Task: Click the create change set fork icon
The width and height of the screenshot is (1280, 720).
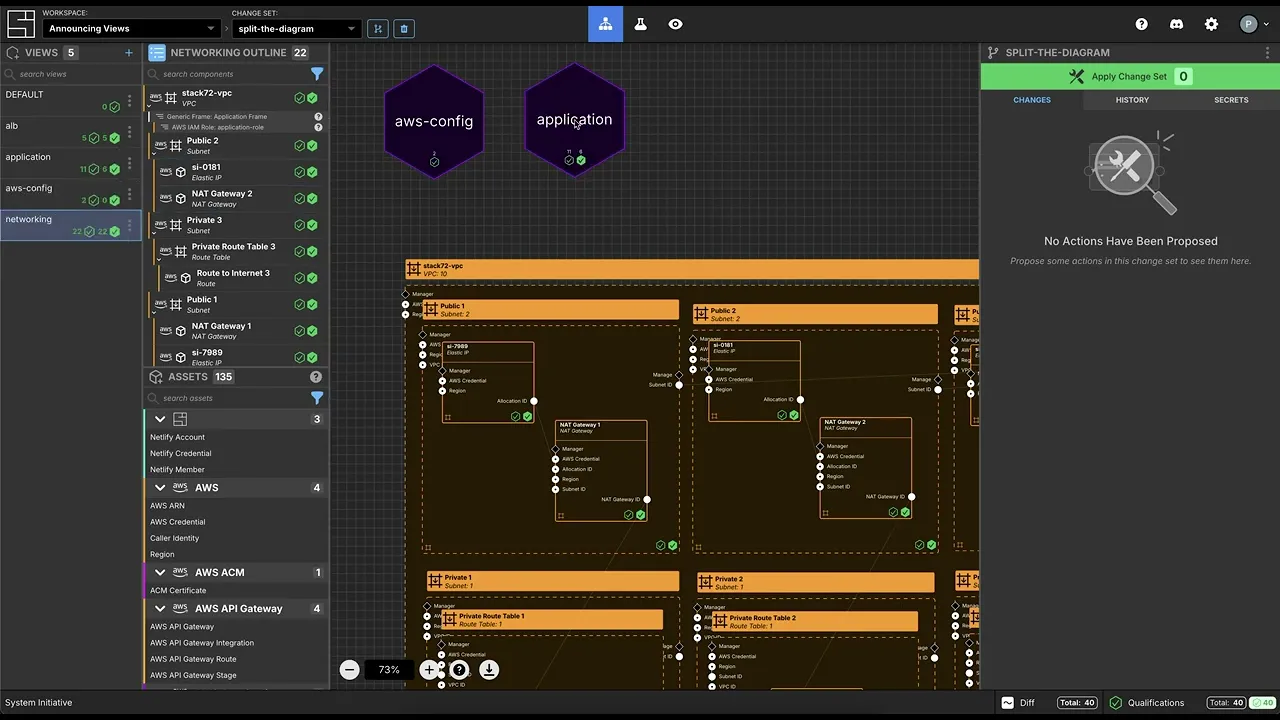Action: point(378,29)
